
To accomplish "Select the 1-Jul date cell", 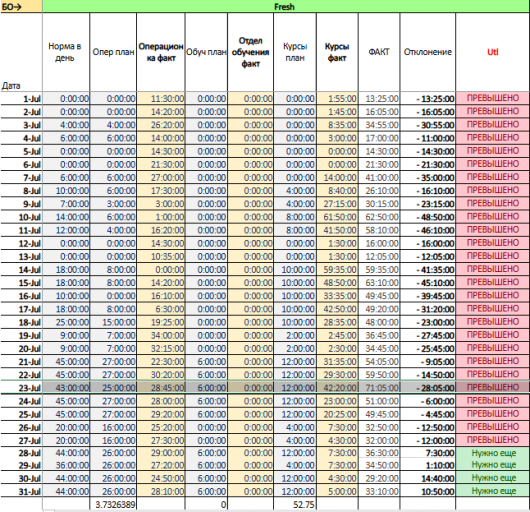I will 21,99.
